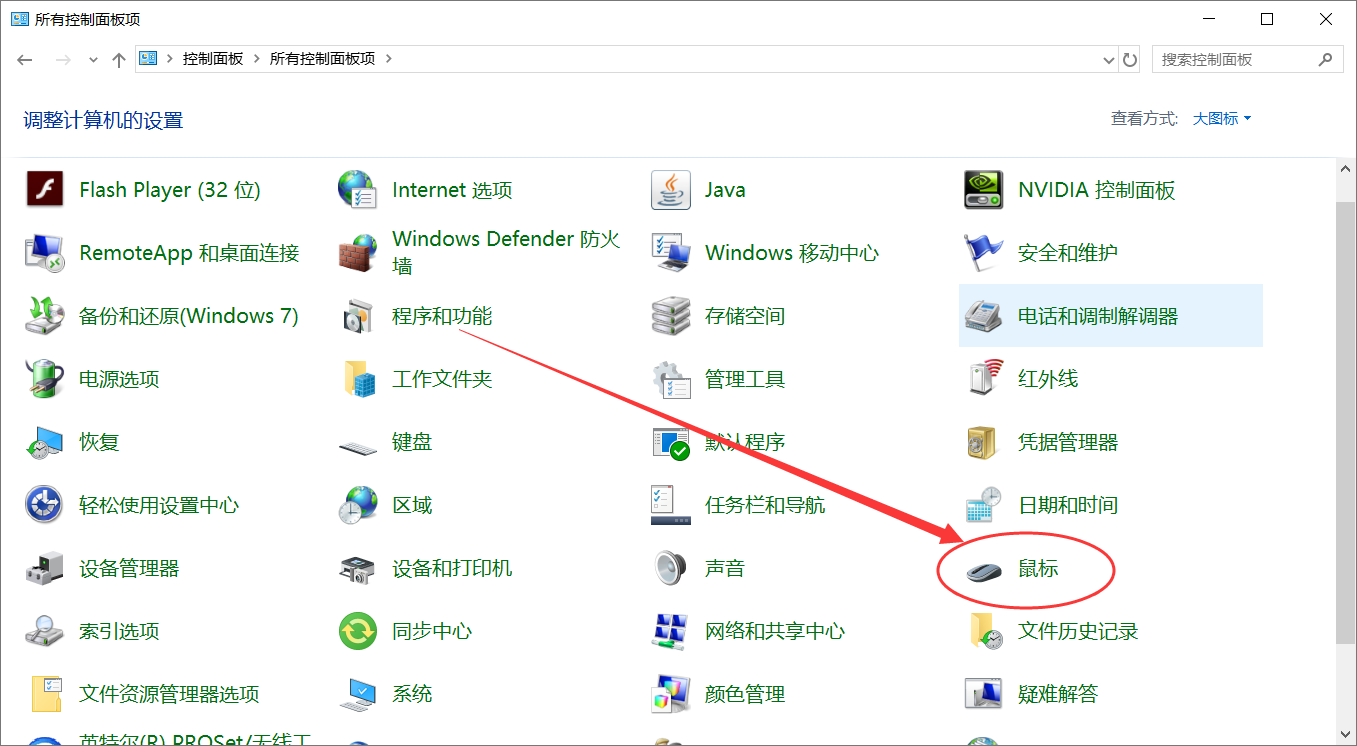
Task: Open the 安全和维护 flag icon
Action: [983, 253]
